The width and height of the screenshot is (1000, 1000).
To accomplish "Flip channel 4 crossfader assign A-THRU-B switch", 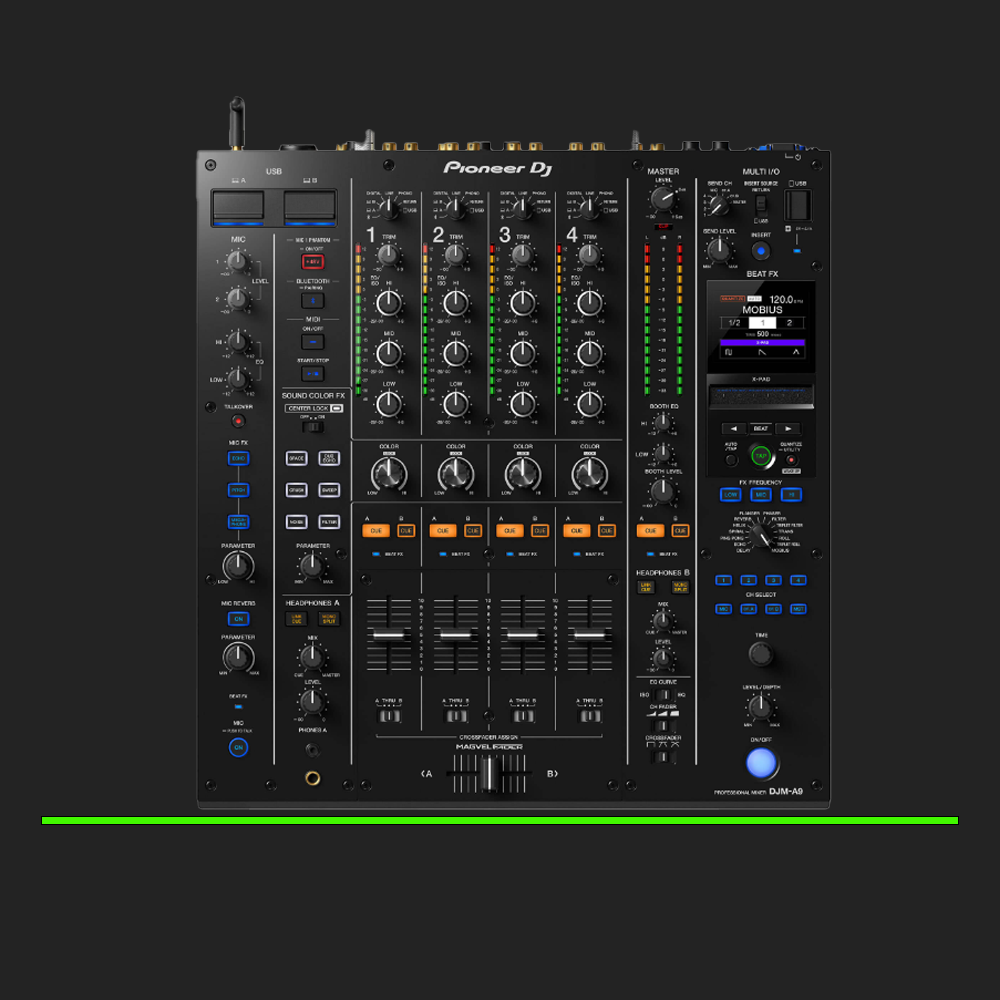I will [x=589, y=716].
